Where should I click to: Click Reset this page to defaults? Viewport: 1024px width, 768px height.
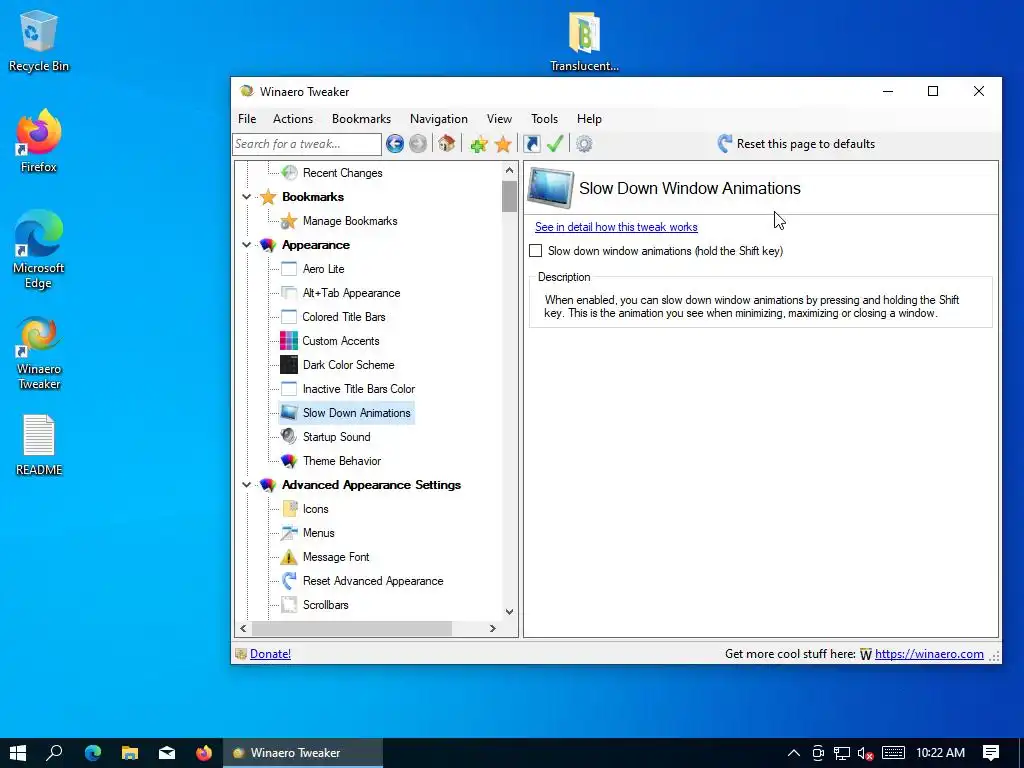[797, 144]
